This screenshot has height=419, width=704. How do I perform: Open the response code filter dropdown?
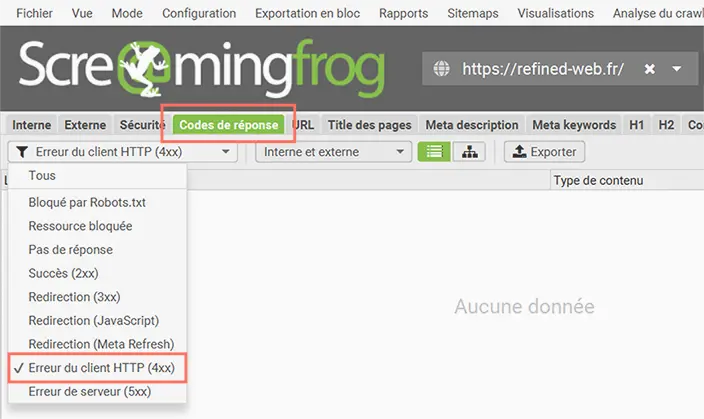[x=123, y=152]
